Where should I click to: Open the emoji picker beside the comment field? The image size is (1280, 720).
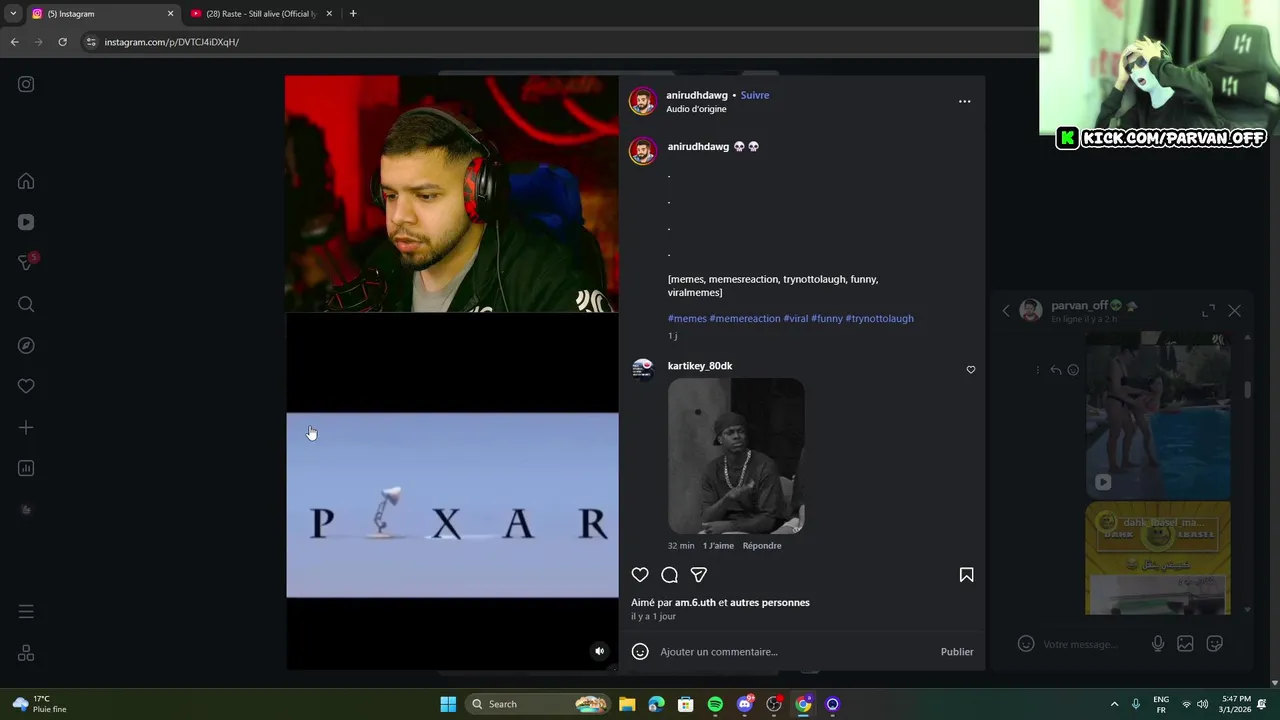[640, 652]
